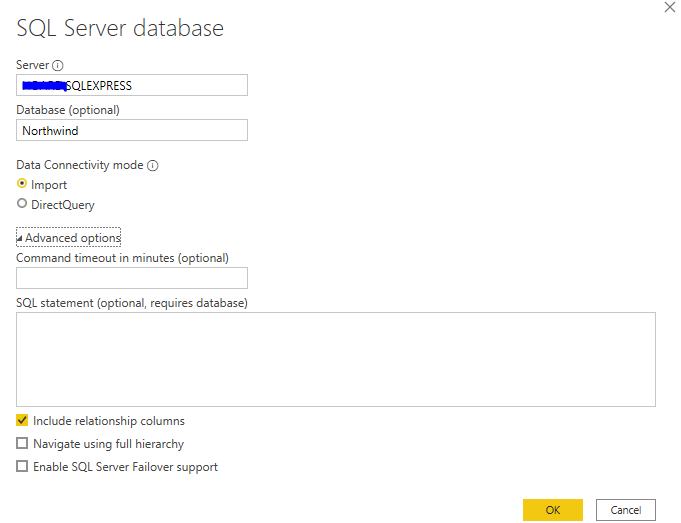Click inside the SQL statement text area
The height and width of the screenshot is (523, 681).
pos(336,359)
